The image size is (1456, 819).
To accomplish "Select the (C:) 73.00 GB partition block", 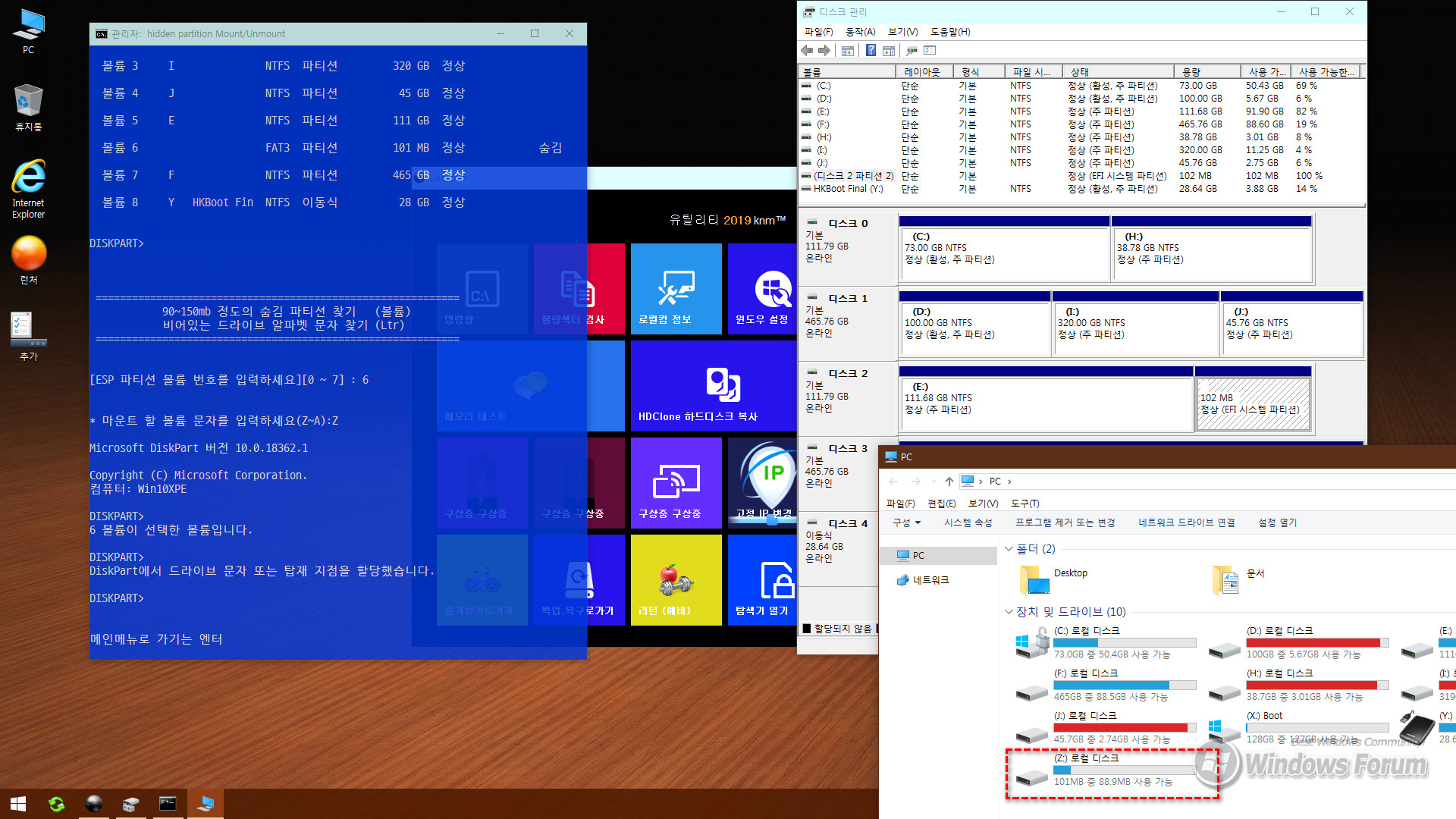I will click(x=1005, y=249).
